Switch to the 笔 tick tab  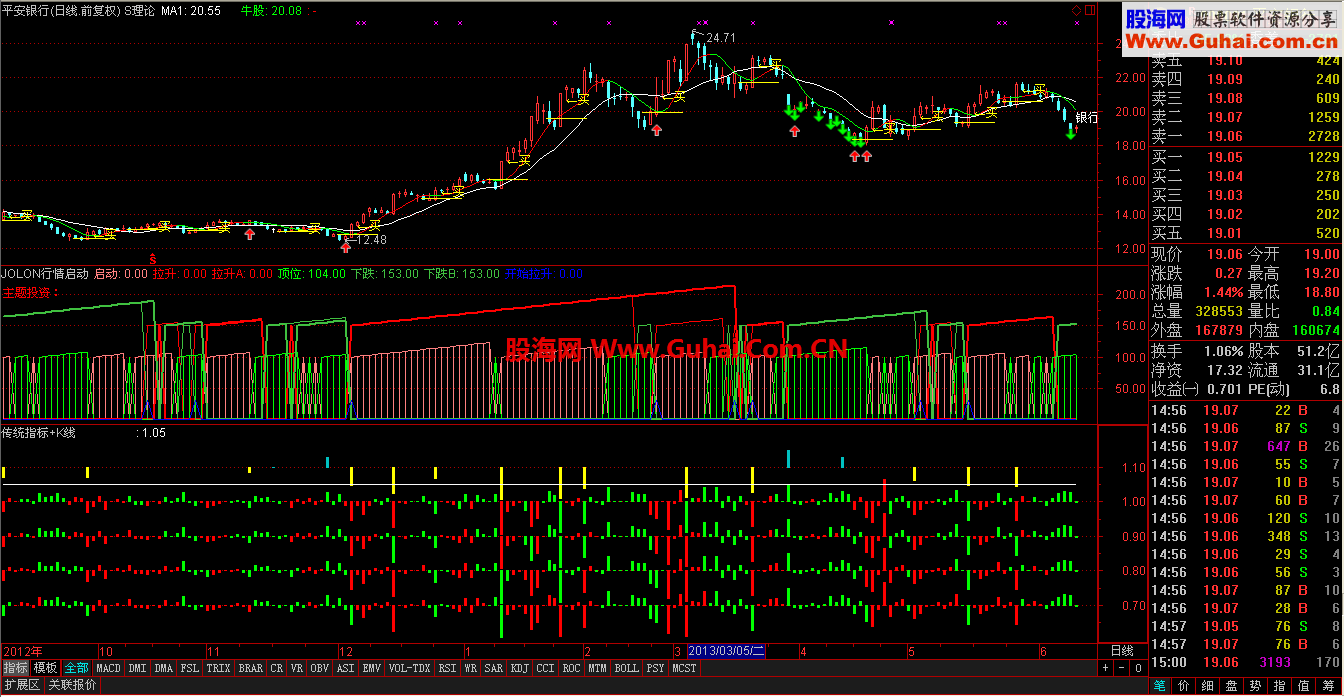point(1160,686)
